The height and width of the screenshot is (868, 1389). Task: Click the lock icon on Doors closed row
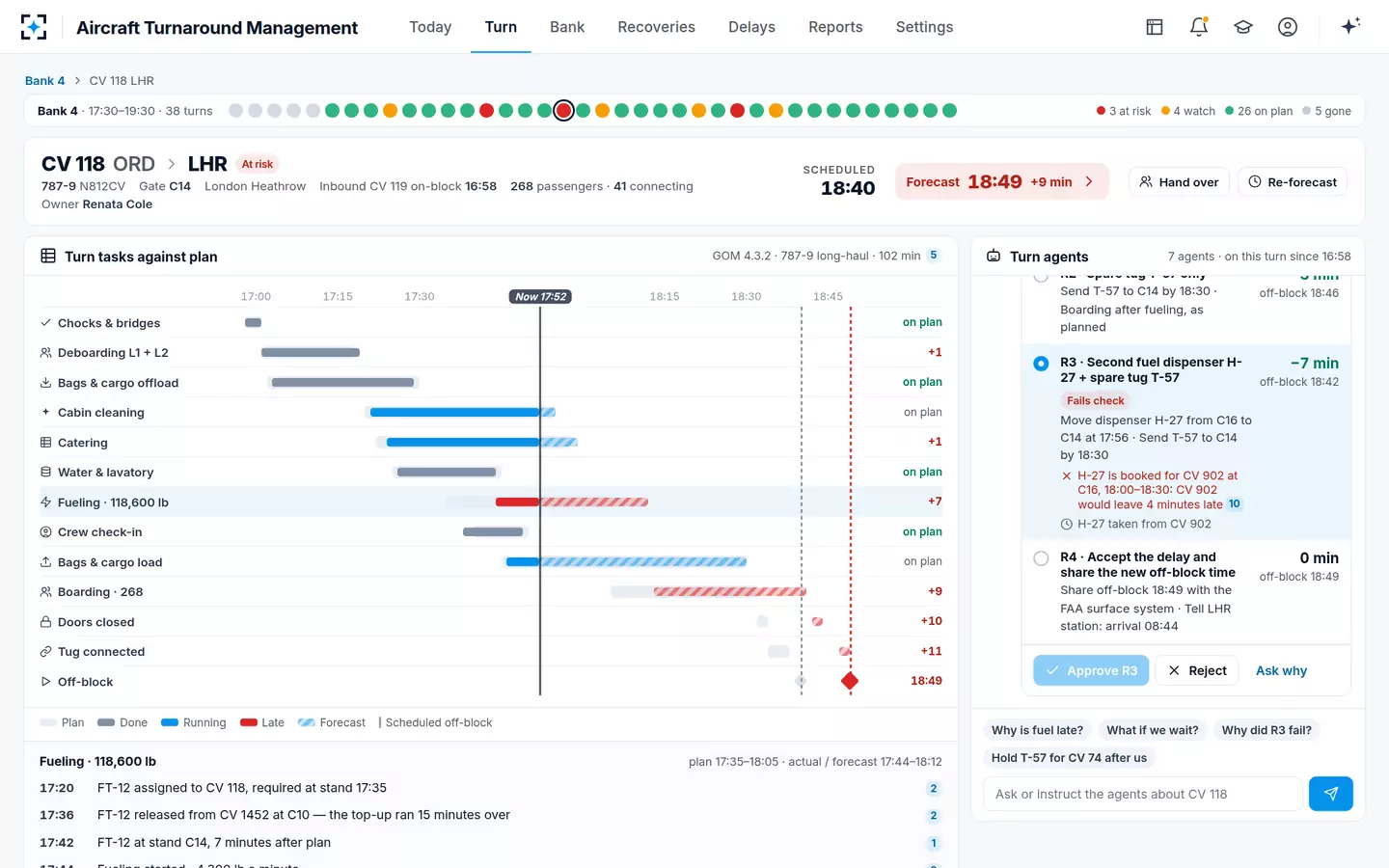click(x=45, y=622)
